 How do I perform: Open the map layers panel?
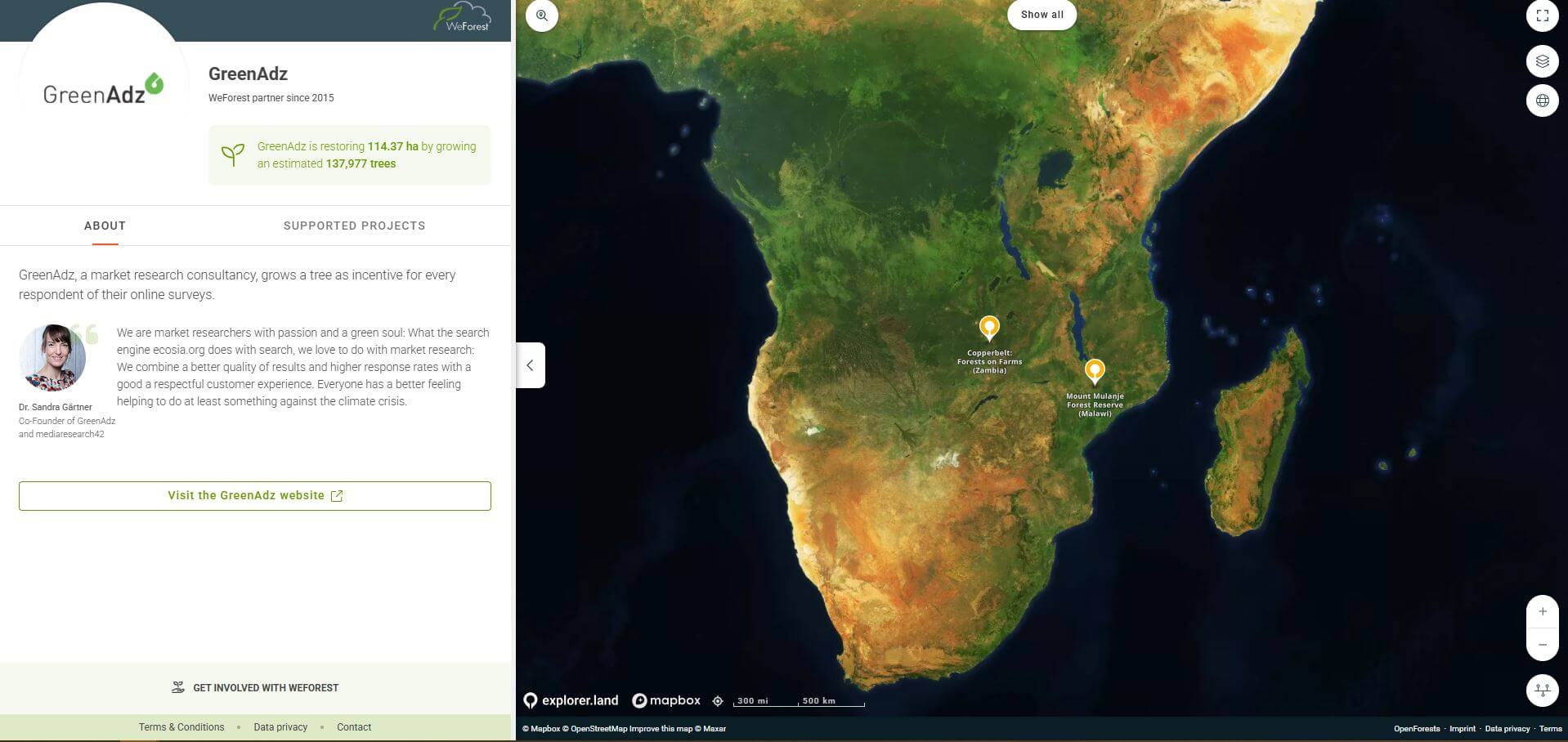click(1542, 61)
